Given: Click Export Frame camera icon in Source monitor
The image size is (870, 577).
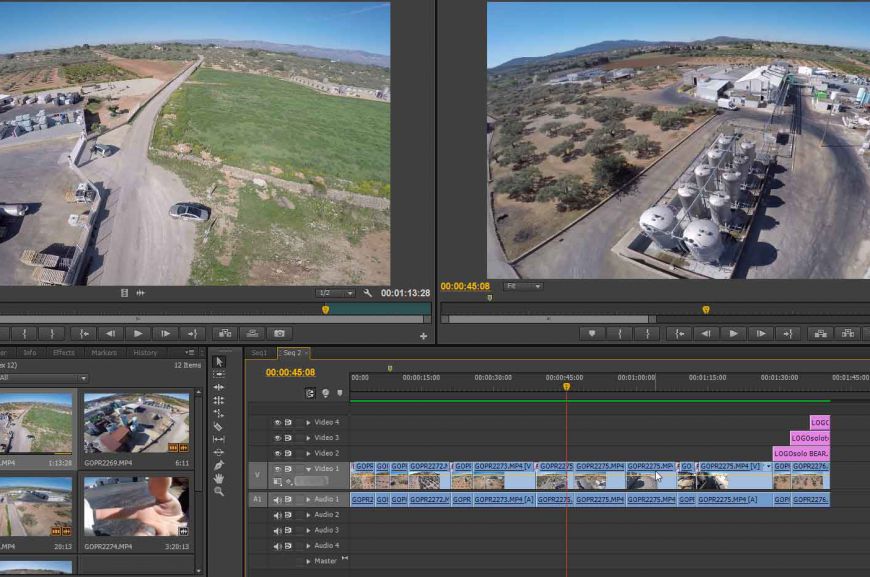Looking at the screenshot, I should point(280,333).
